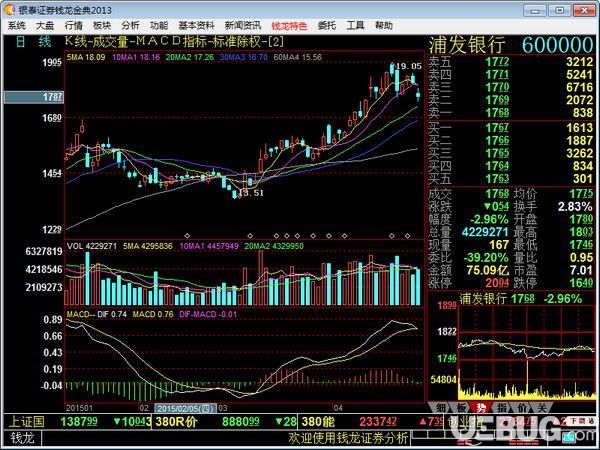Screen dimensions: 600x450
Task: Click the stock code 600000
Action: (558, 46)
